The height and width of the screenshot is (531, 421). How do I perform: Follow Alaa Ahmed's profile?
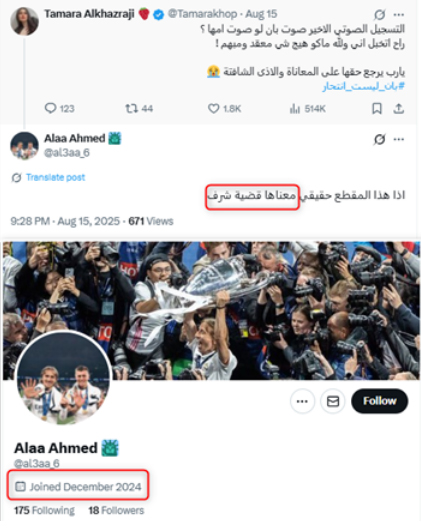(x=379, y=401)
